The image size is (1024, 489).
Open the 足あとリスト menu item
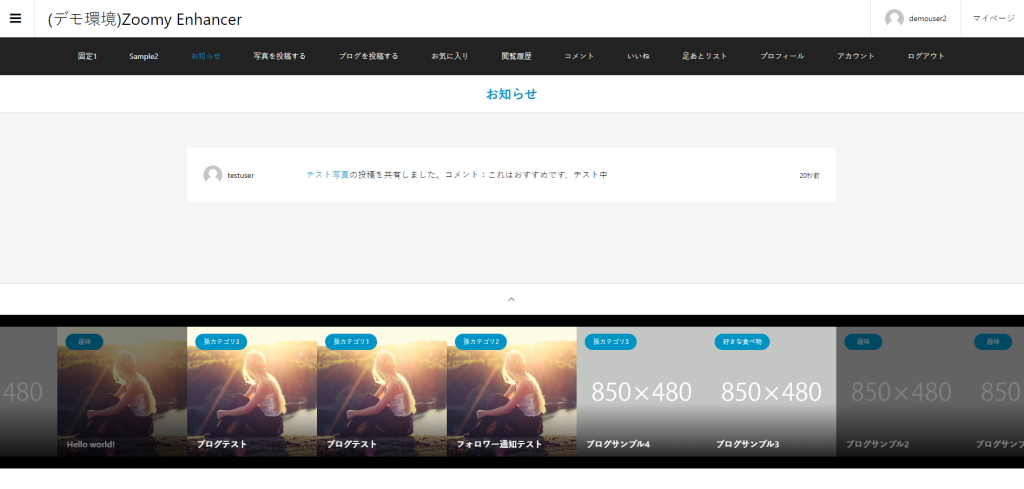[704, 56]
